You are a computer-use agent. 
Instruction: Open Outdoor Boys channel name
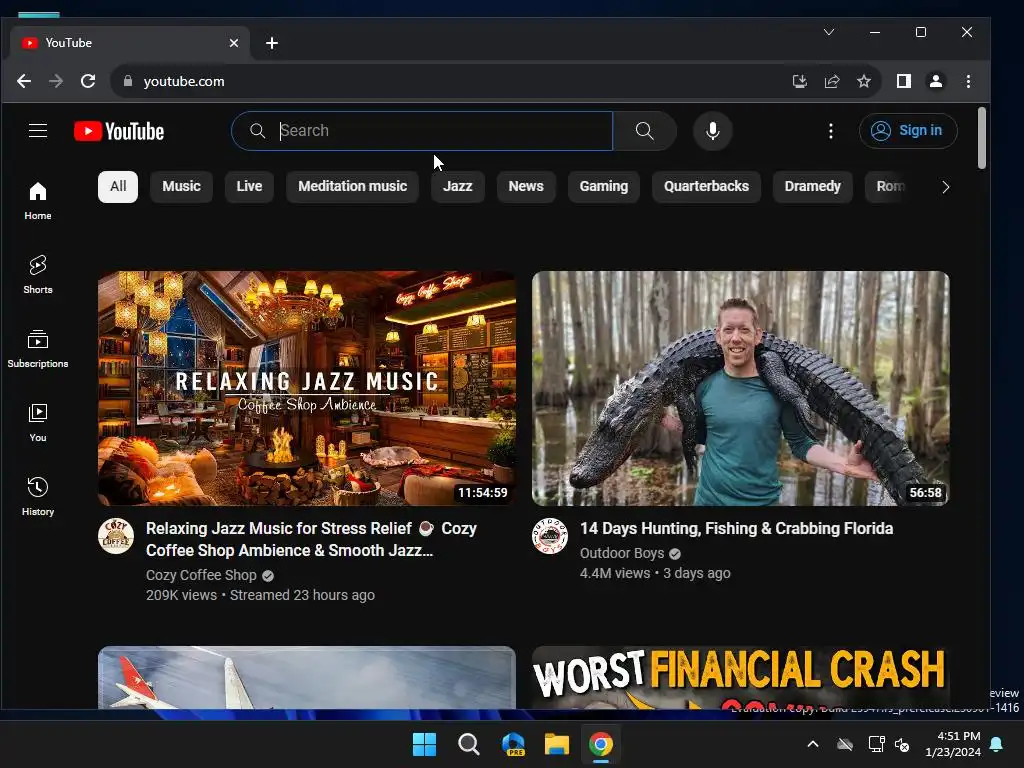[622, 553]
